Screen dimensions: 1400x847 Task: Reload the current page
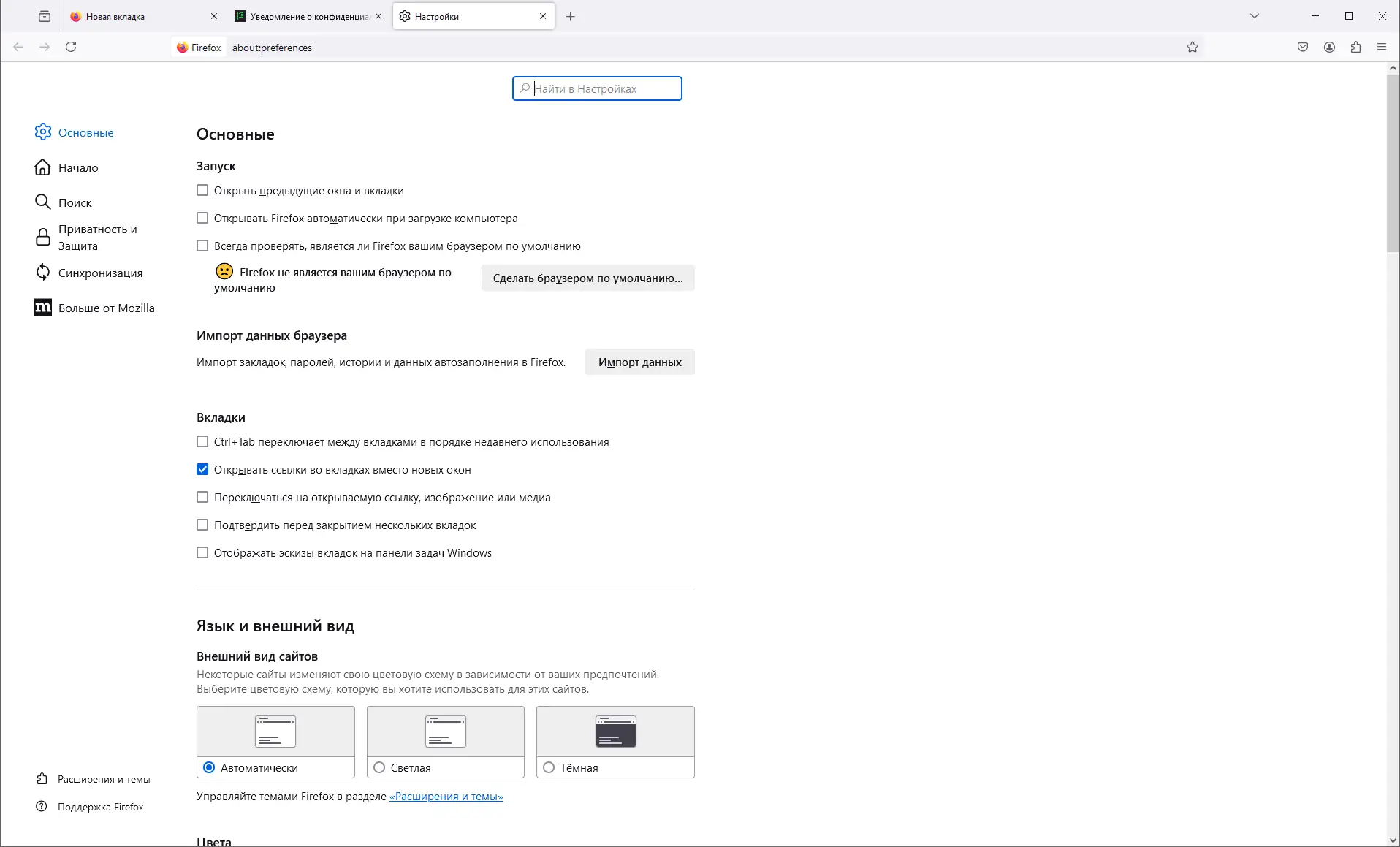click(x=71, y=47)
